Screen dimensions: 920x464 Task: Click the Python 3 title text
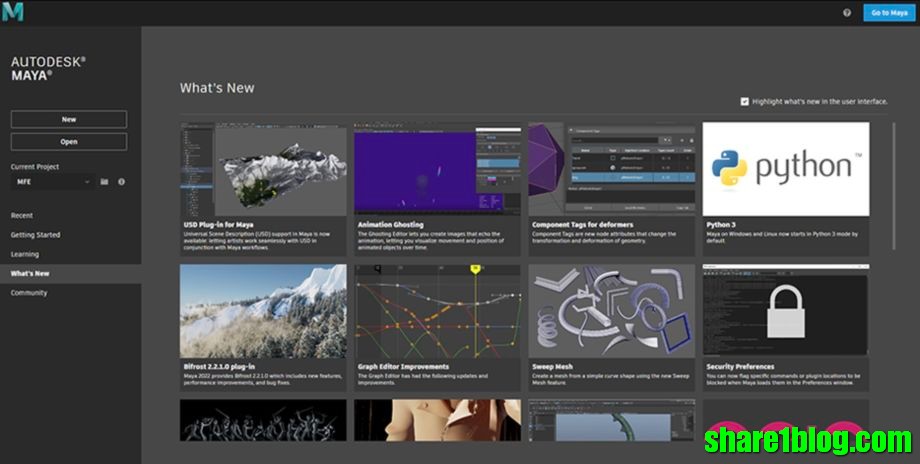click(x=721, y=225)
